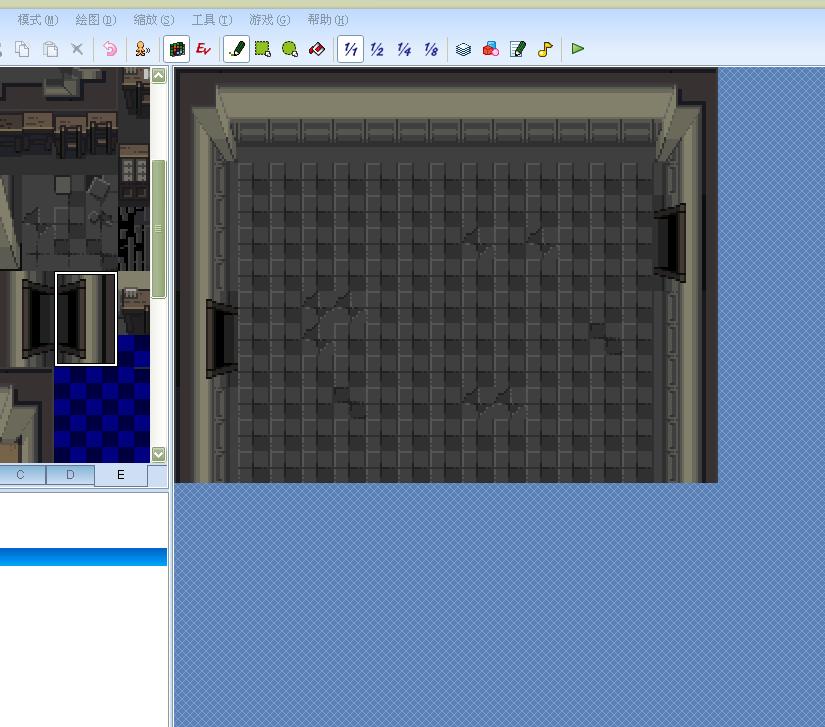Screen dimensions: 825x727
Task: Click the tileset palette scrollbar thumb
Action: [x=158, y=229]
